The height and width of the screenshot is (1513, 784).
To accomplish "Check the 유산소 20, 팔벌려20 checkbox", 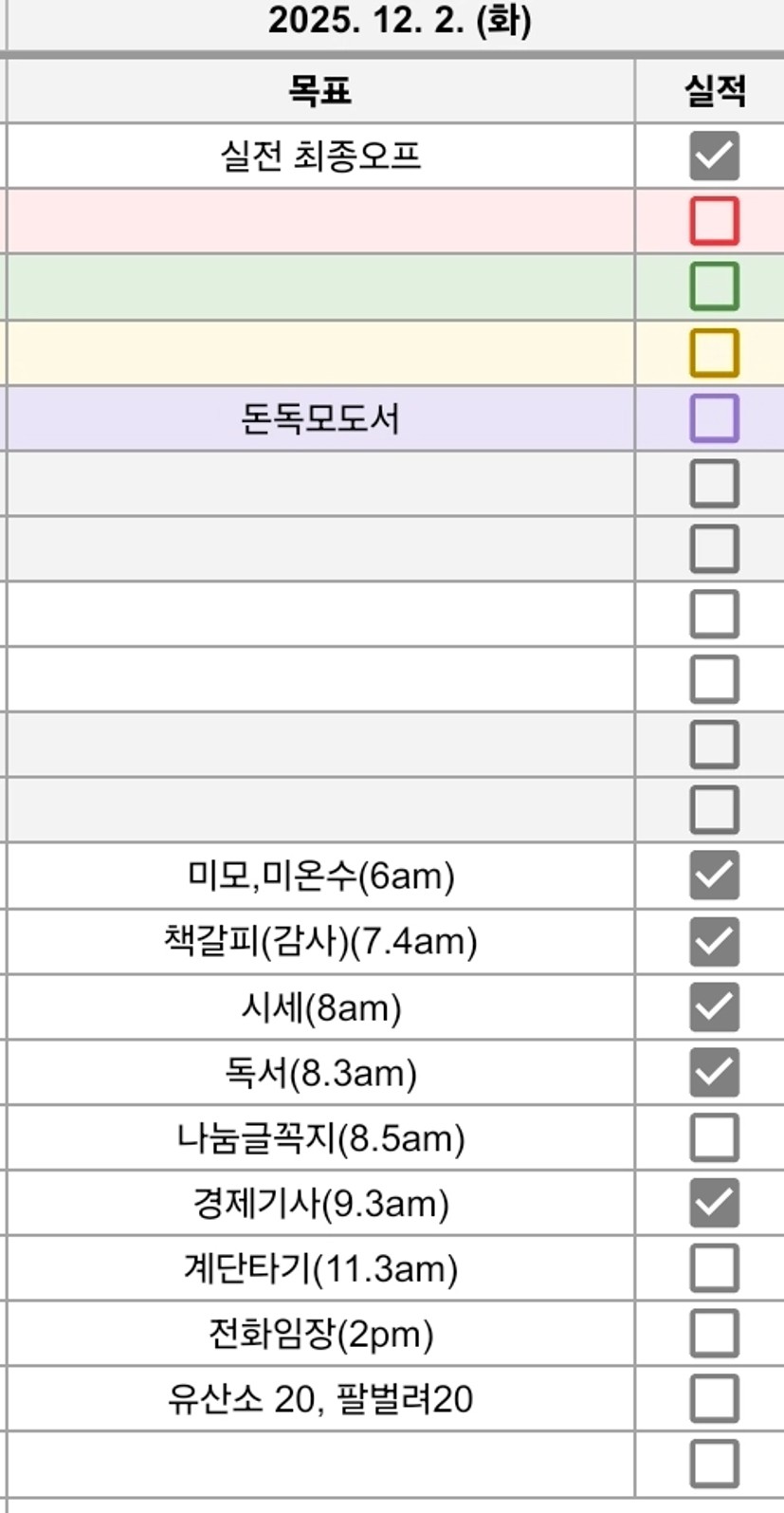I will tap(714, 1398).
